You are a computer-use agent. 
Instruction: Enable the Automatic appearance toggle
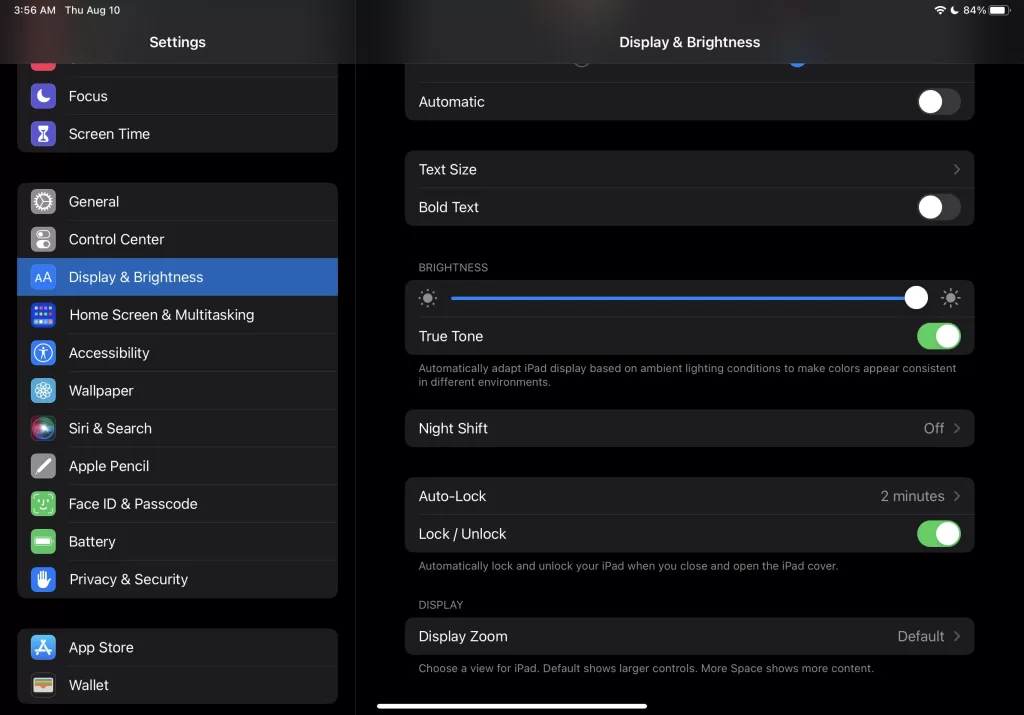[938, 102]
